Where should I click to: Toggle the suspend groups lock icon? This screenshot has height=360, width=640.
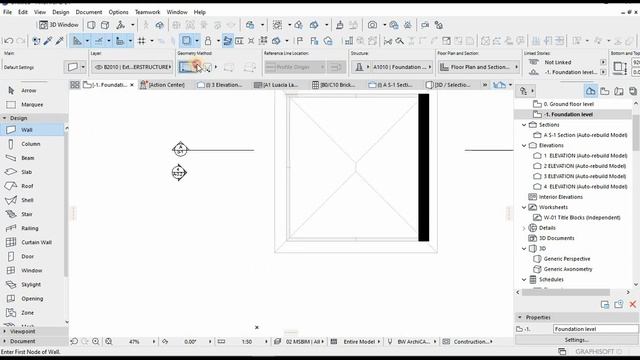click(208, 41)
